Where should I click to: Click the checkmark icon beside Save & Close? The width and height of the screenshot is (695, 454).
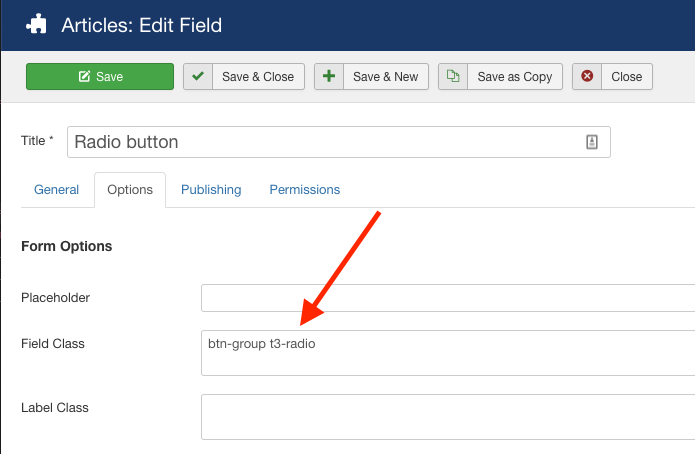pos(198,77)
